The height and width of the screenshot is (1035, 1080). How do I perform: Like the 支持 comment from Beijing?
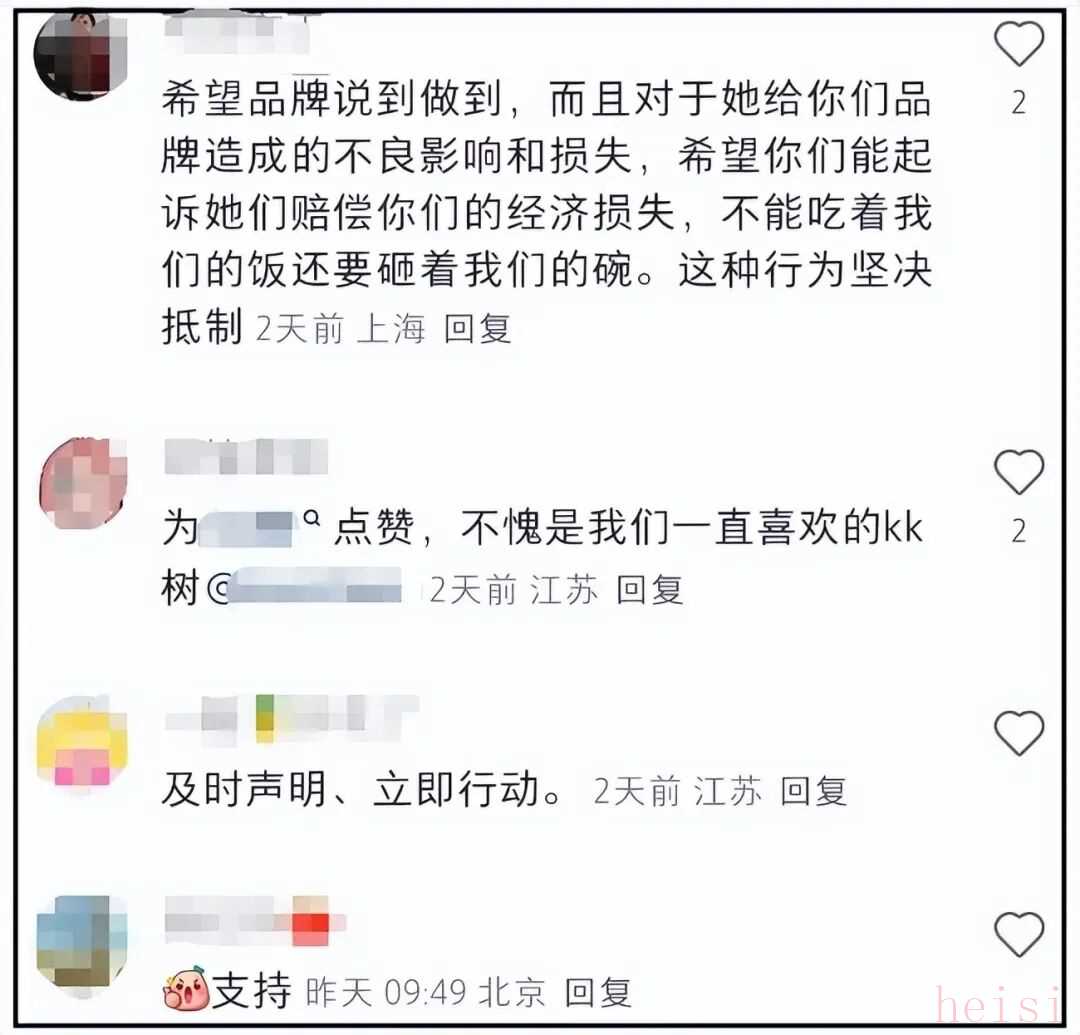point(1019,934)
